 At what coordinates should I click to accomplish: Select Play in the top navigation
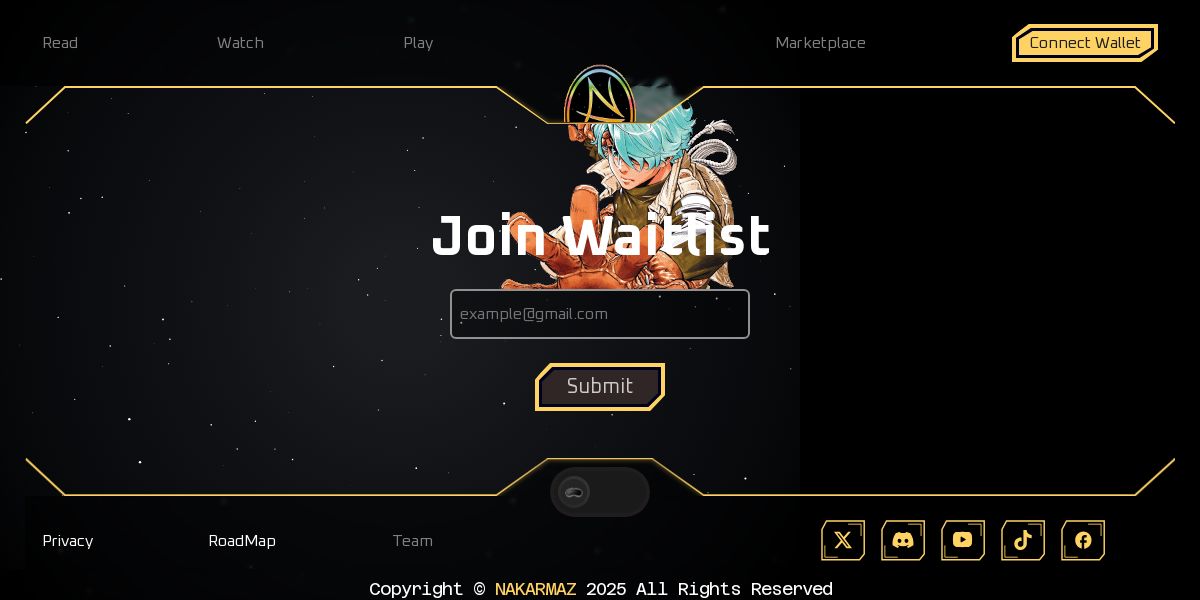(418, 43)
